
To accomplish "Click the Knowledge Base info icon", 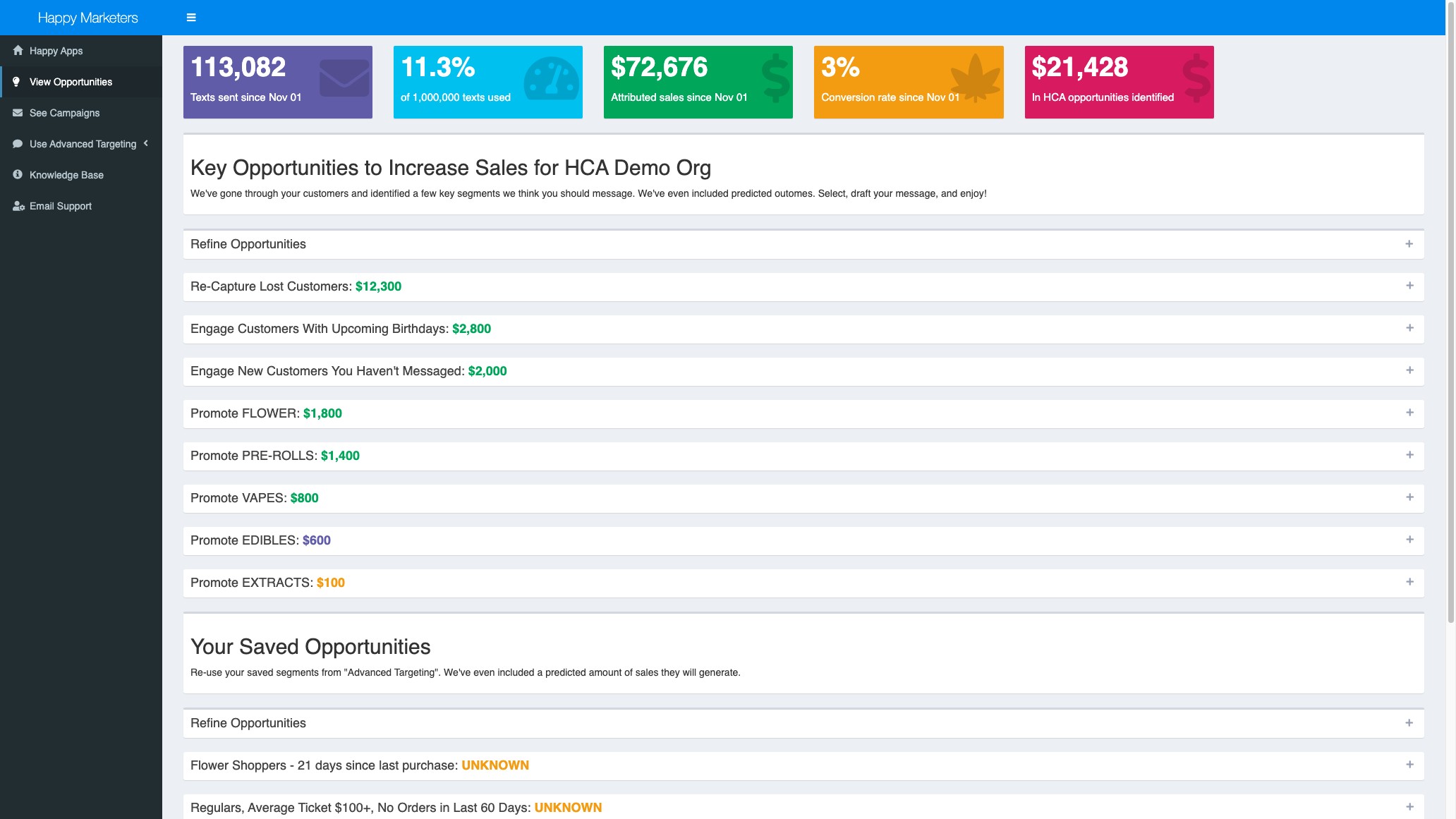I will point(16,174).
